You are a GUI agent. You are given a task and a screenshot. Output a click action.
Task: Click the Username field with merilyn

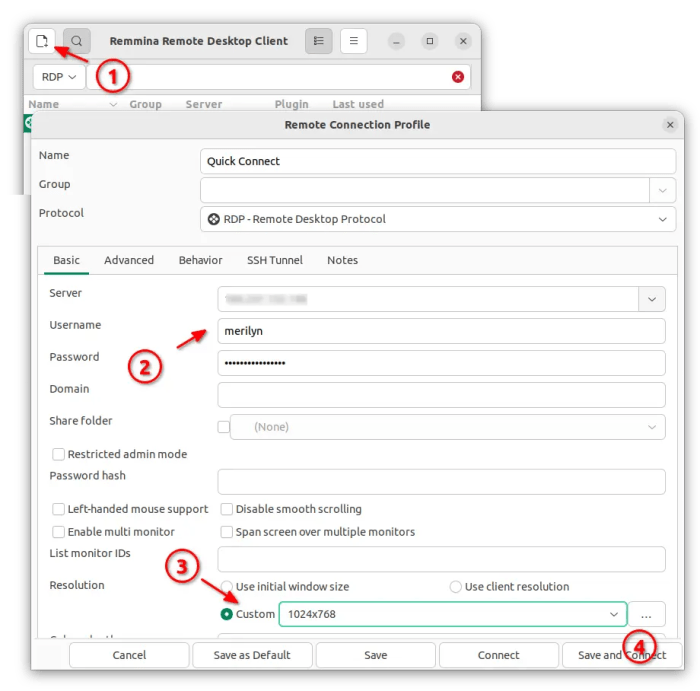click(442, 331)
